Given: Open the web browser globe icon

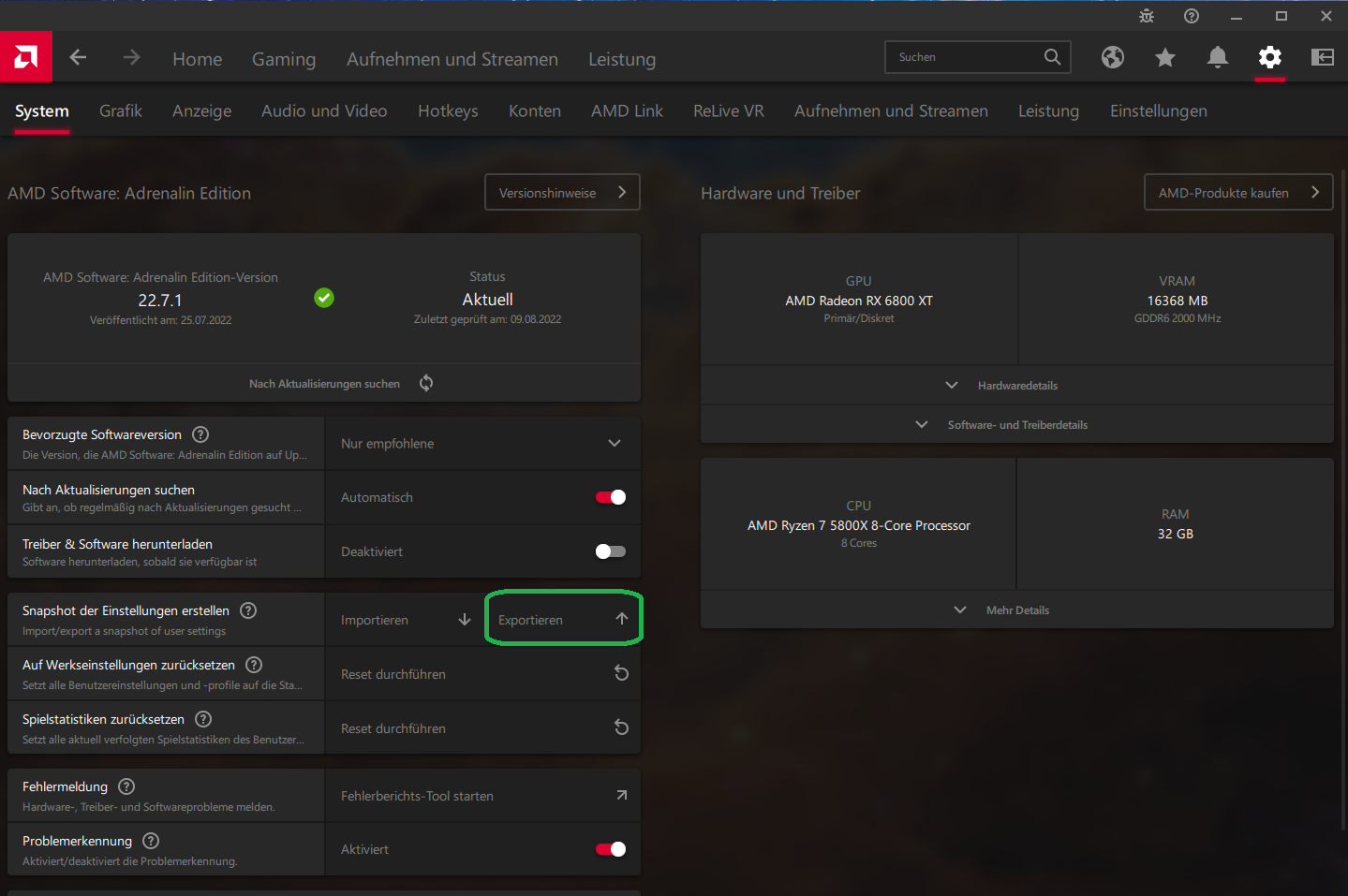Looking at the screenshot, I should pyautogui.click(x=1113, y=57).
